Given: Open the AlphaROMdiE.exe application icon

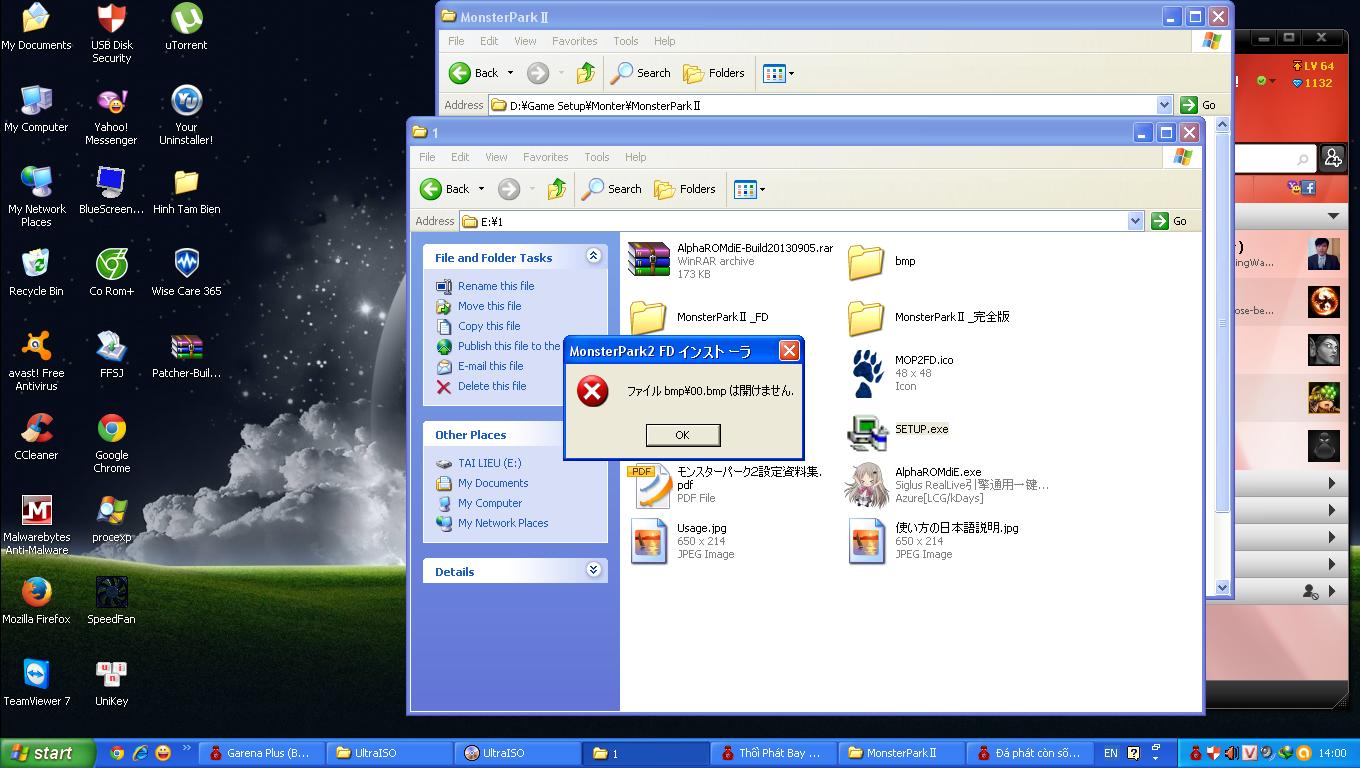Looking at the screenshot, I should point(867,485).
